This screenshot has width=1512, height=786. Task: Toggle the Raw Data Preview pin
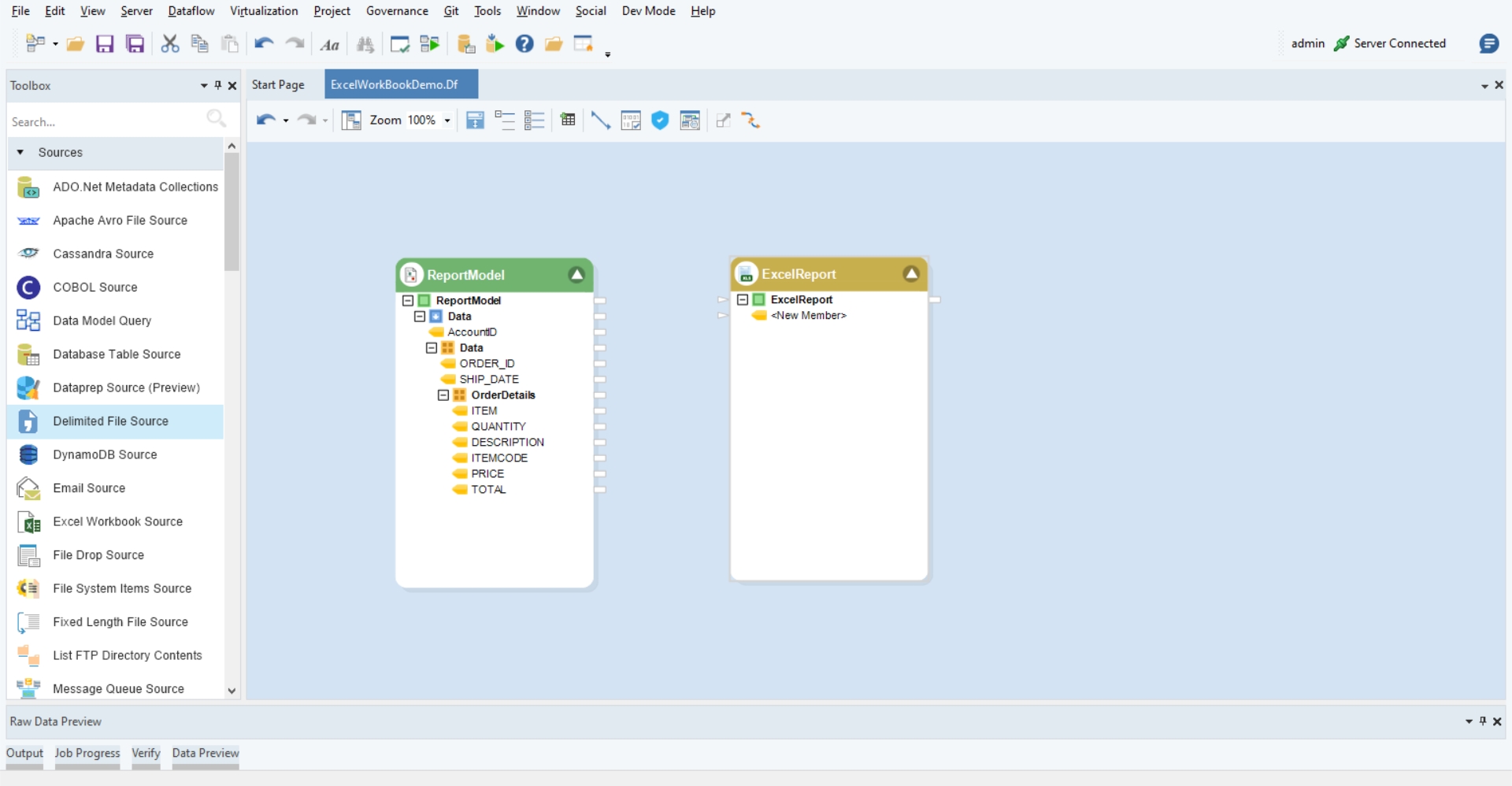point(1483,721)
